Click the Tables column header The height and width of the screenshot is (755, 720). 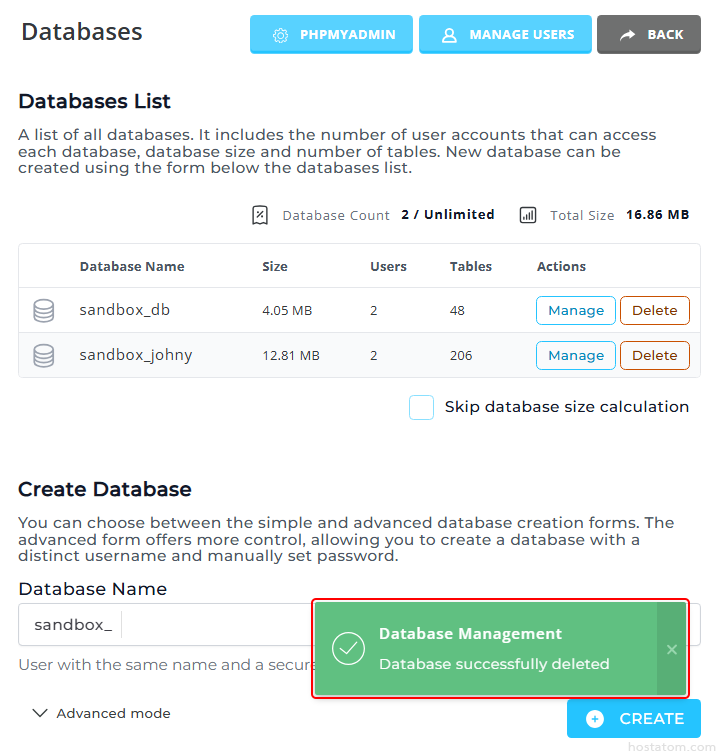coord(471,267)
